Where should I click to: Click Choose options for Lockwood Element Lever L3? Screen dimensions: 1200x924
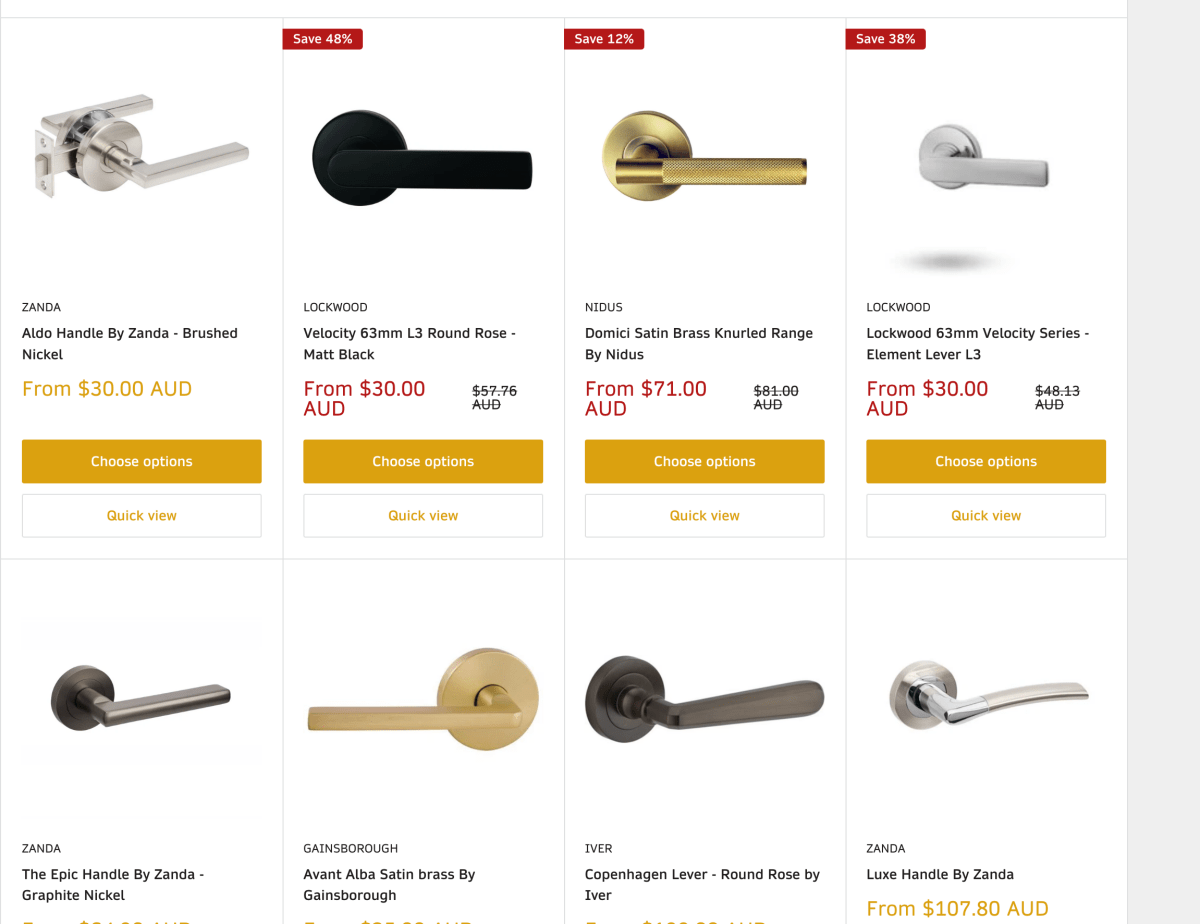(985, 461)
